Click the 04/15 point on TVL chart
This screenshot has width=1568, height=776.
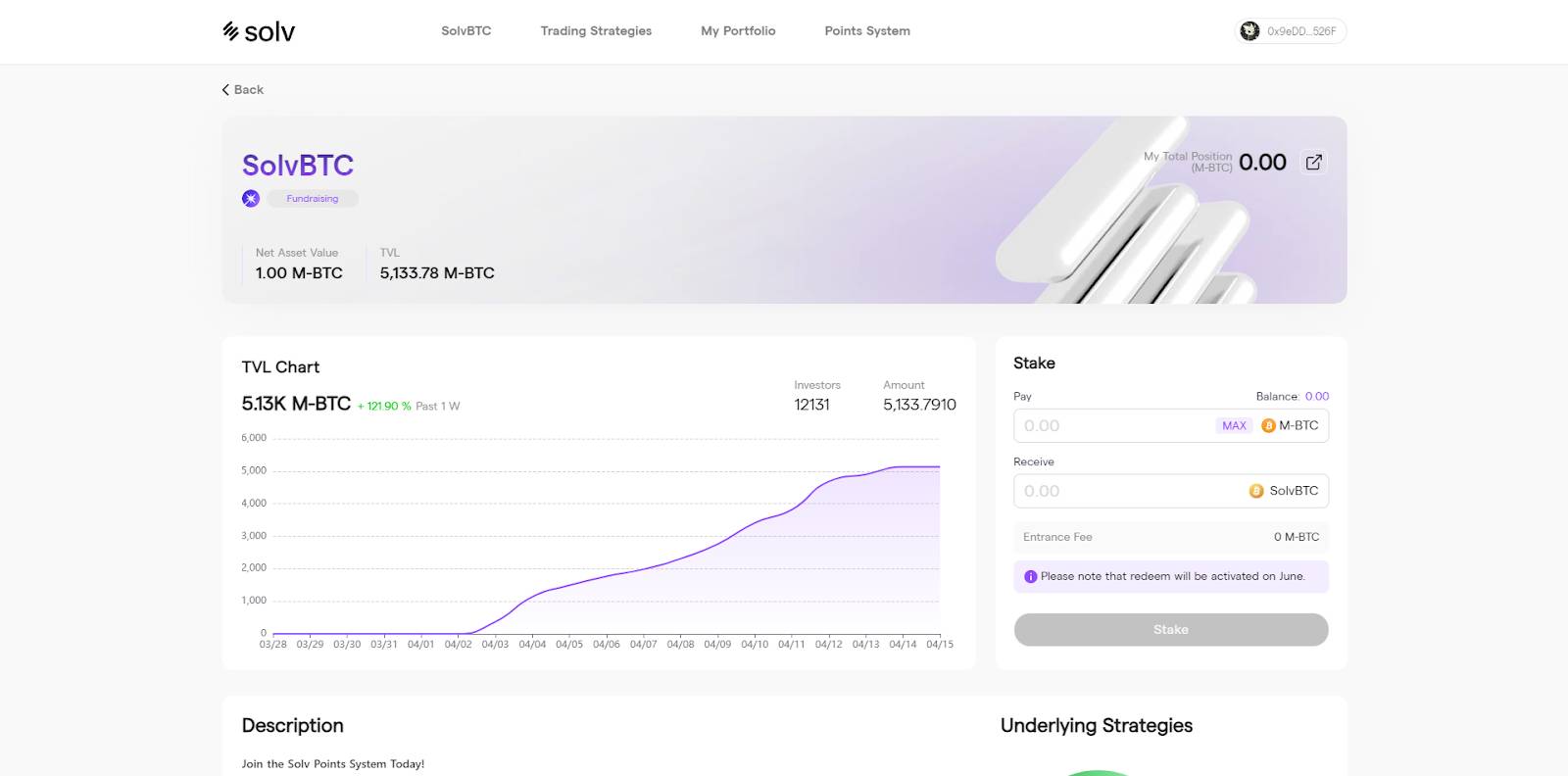tap(939, 467)
